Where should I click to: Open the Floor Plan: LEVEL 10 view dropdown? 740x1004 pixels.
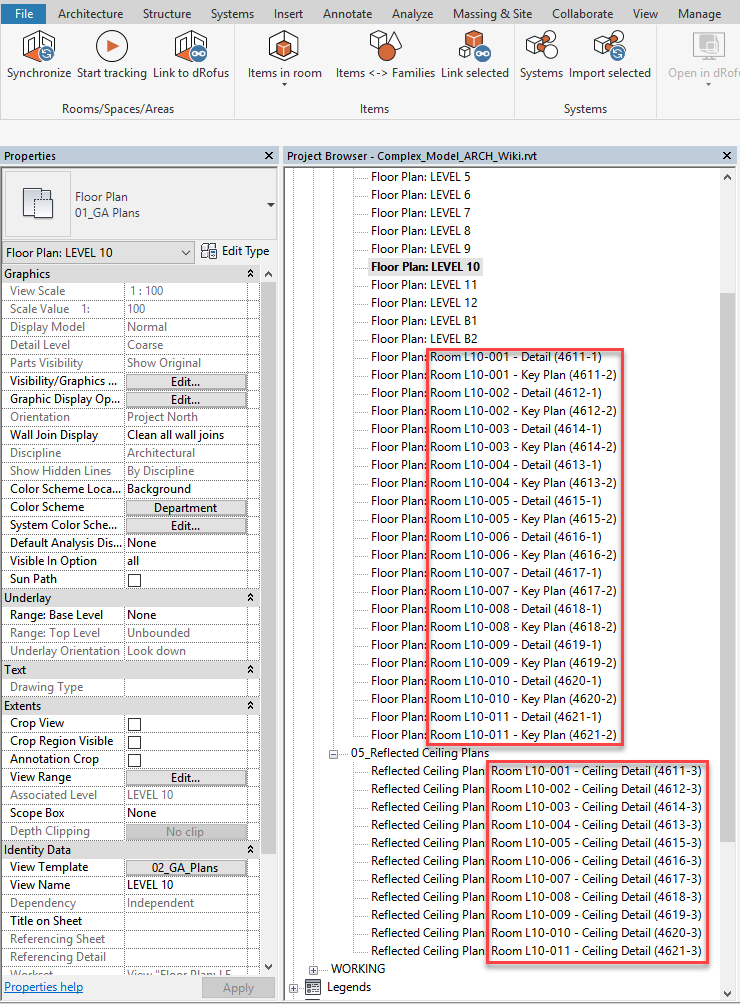coord(186,253)
